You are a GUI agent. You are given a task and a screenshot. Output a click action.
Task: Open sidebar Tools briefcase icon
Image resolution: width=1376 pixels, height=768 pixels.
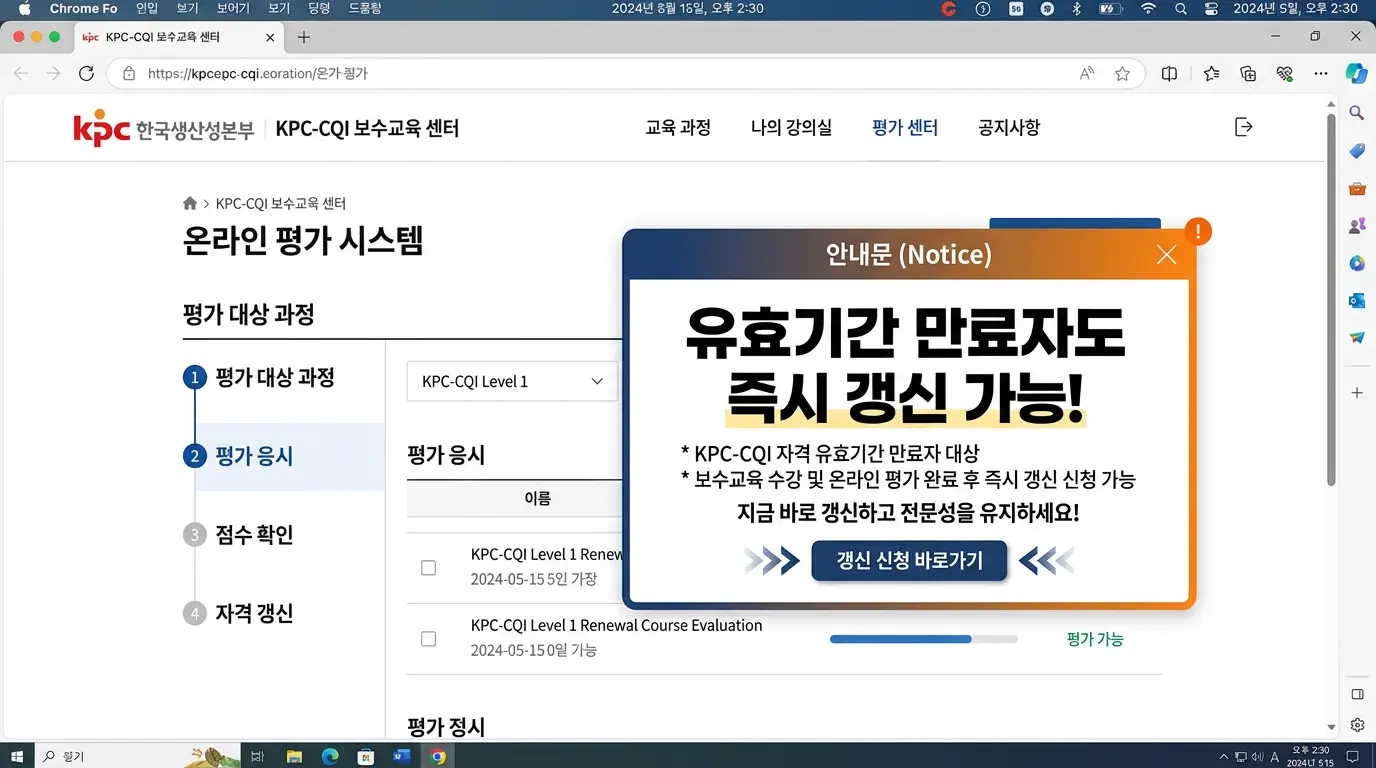pyautogui.click(x=1357, y=188)
